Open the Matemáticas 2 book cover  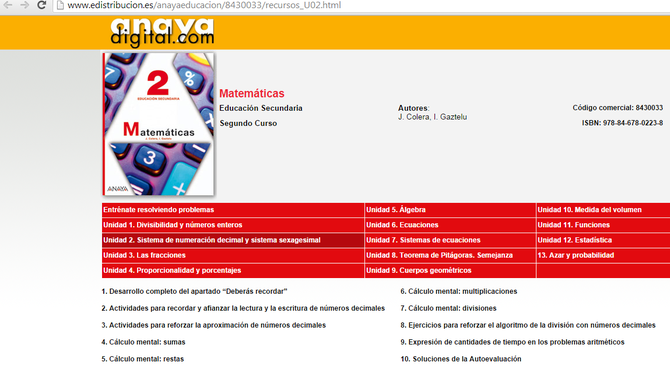(x=159, y=124)
